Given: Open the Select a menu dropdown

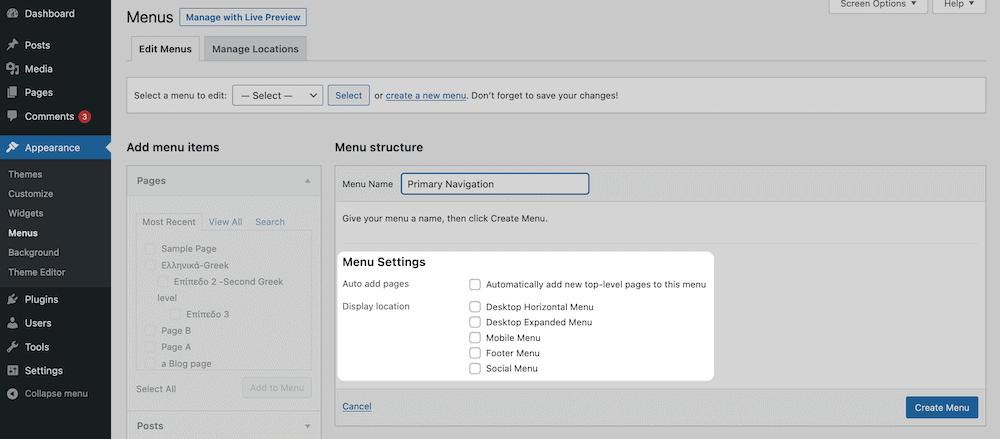Looking at the screenshot, I should [277, 95].
